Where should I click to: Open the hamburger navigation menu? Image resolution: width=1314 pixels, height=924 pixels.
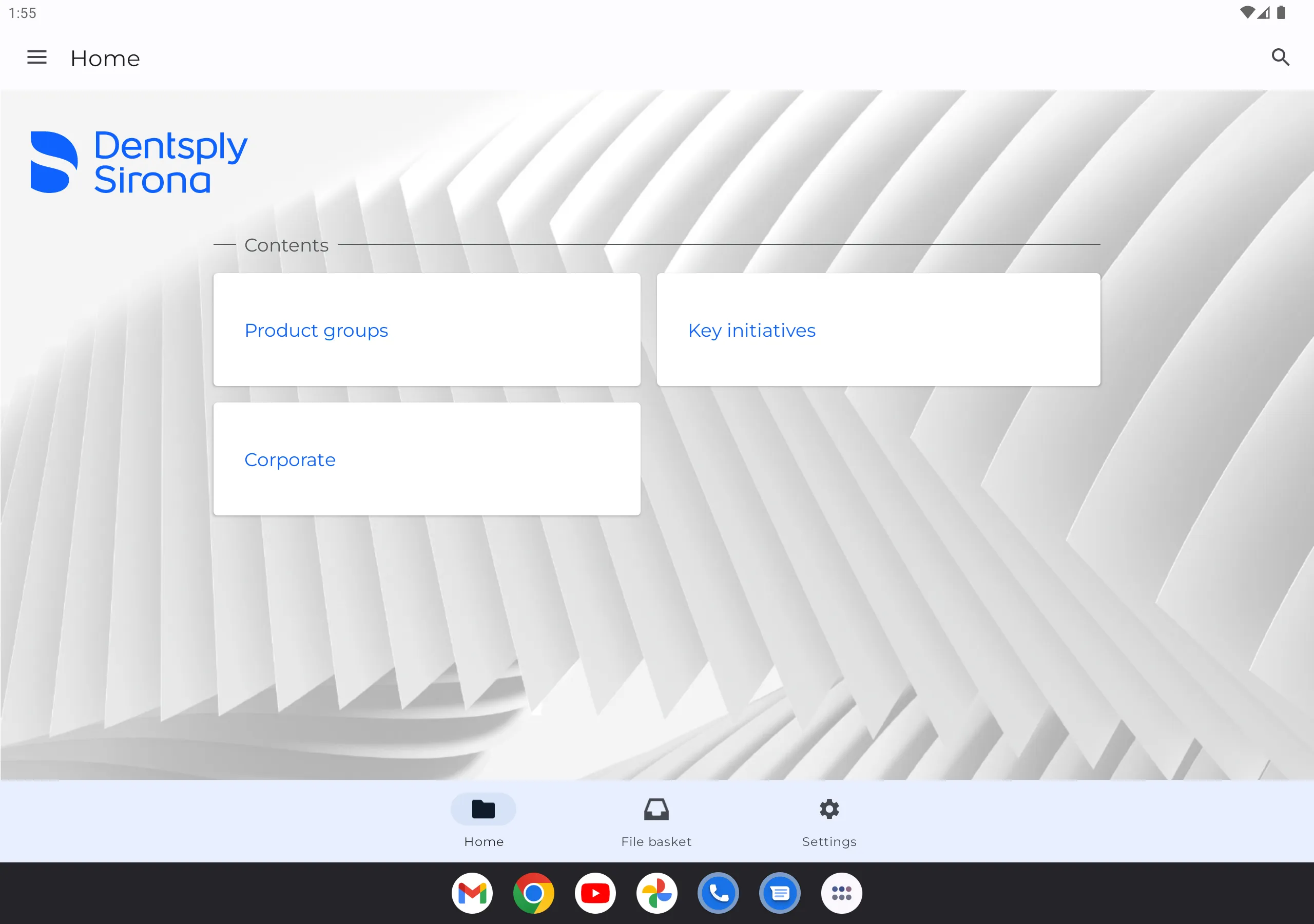pyautogui.click(x=37, y=57)
